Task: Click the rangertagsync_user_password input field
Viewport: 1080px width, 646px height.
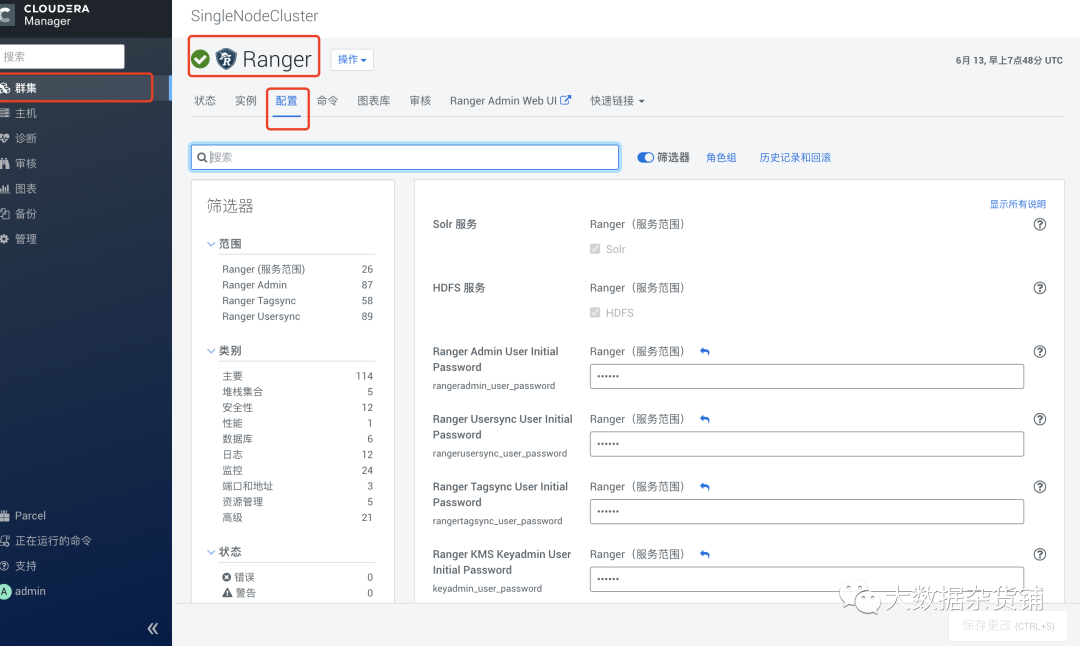Action: 807,512
